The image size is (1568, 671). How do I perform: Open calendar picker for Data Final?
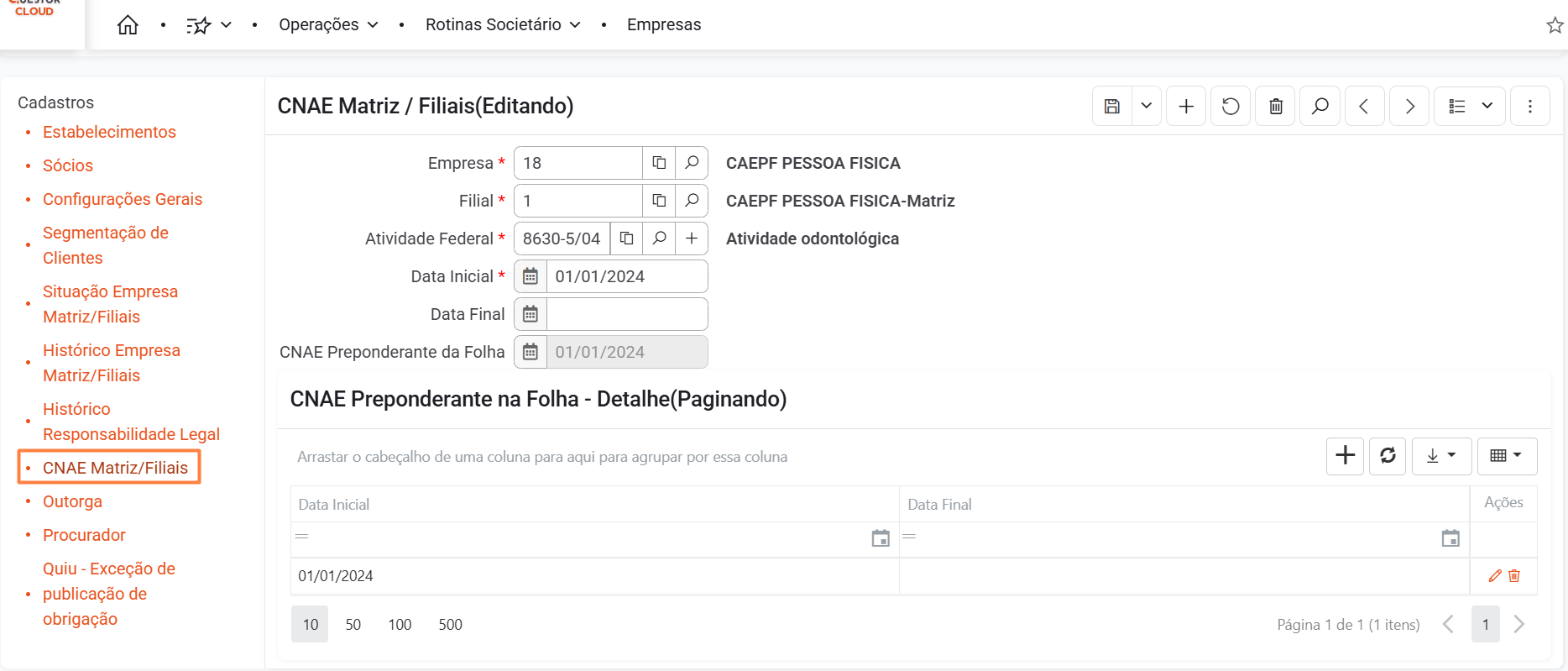[531, 314]
